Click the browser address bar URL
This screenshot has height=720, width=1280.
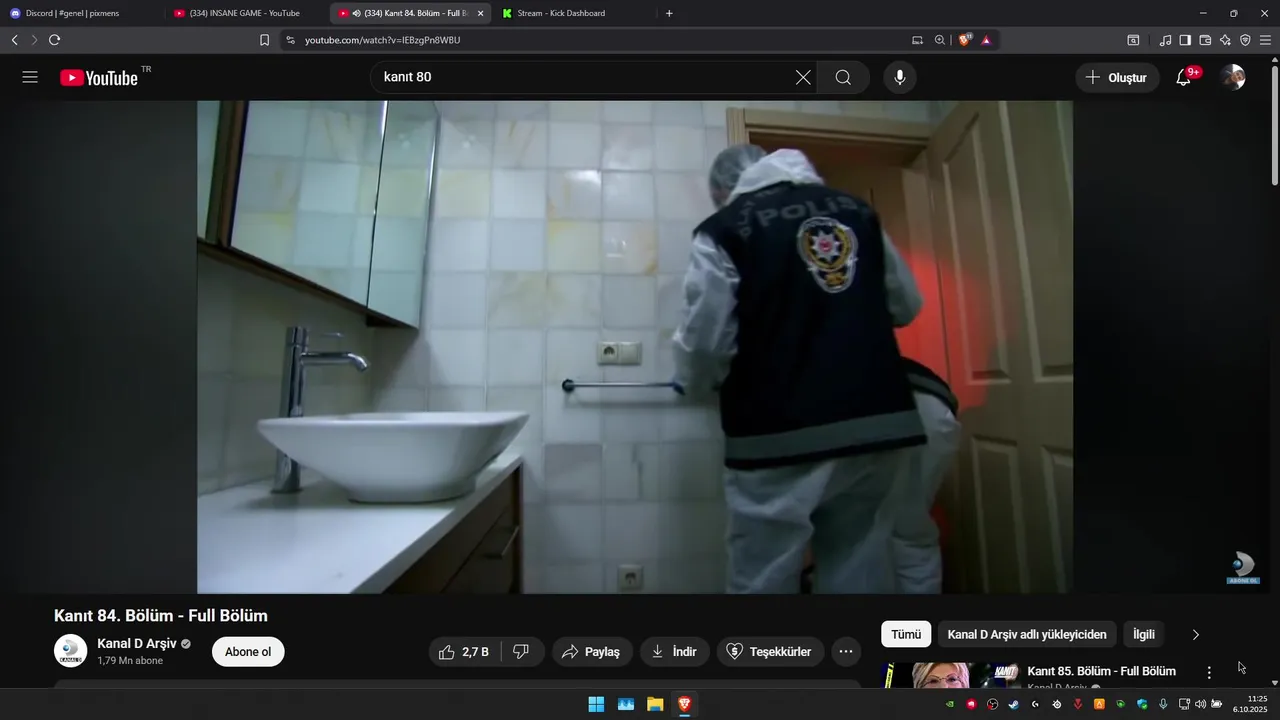(x=383, y=40)
